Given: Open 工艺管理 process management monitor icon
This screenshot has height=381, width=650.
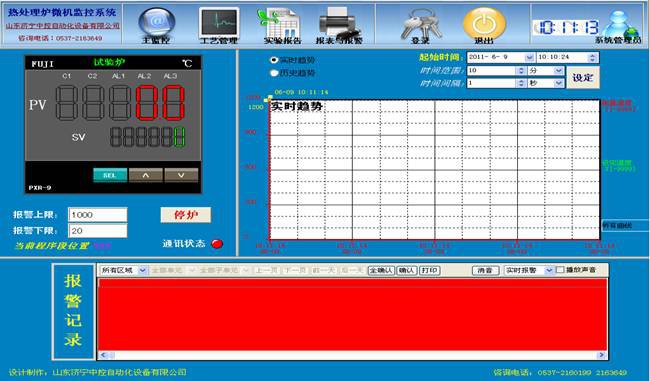Looking at the screenshot, I should coord(219,22).
